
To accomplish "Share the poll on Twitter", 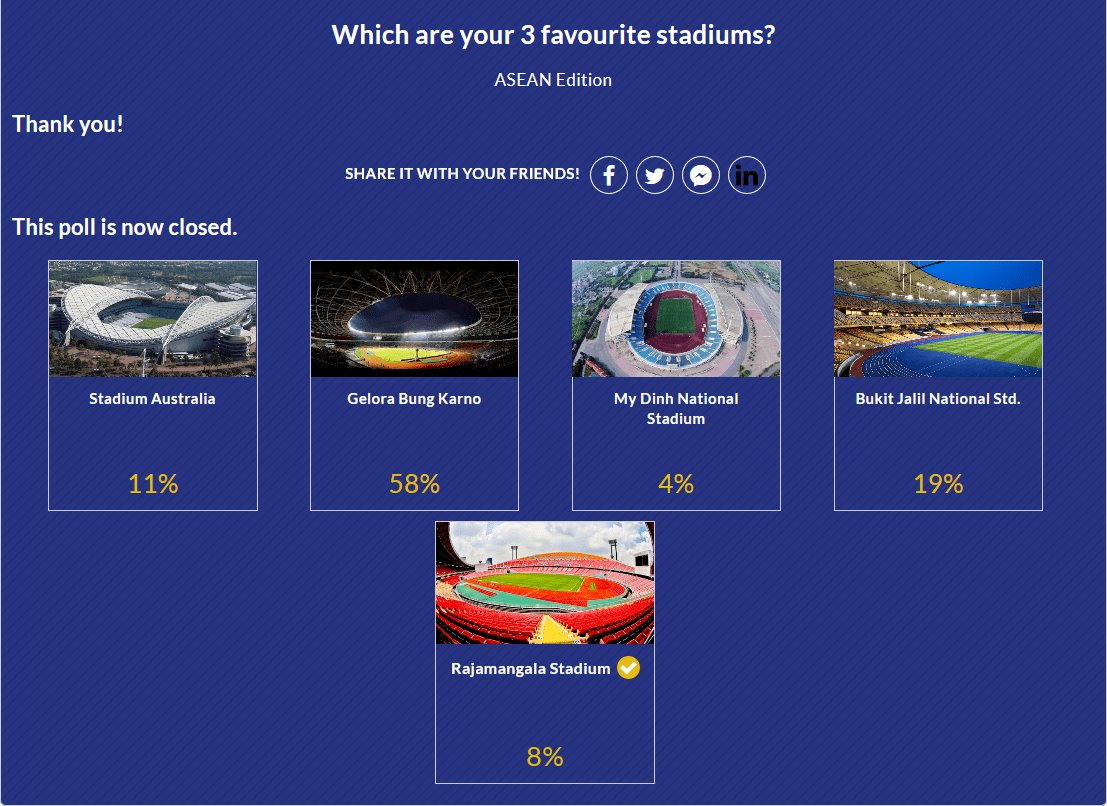I will [x=654, y=175].
